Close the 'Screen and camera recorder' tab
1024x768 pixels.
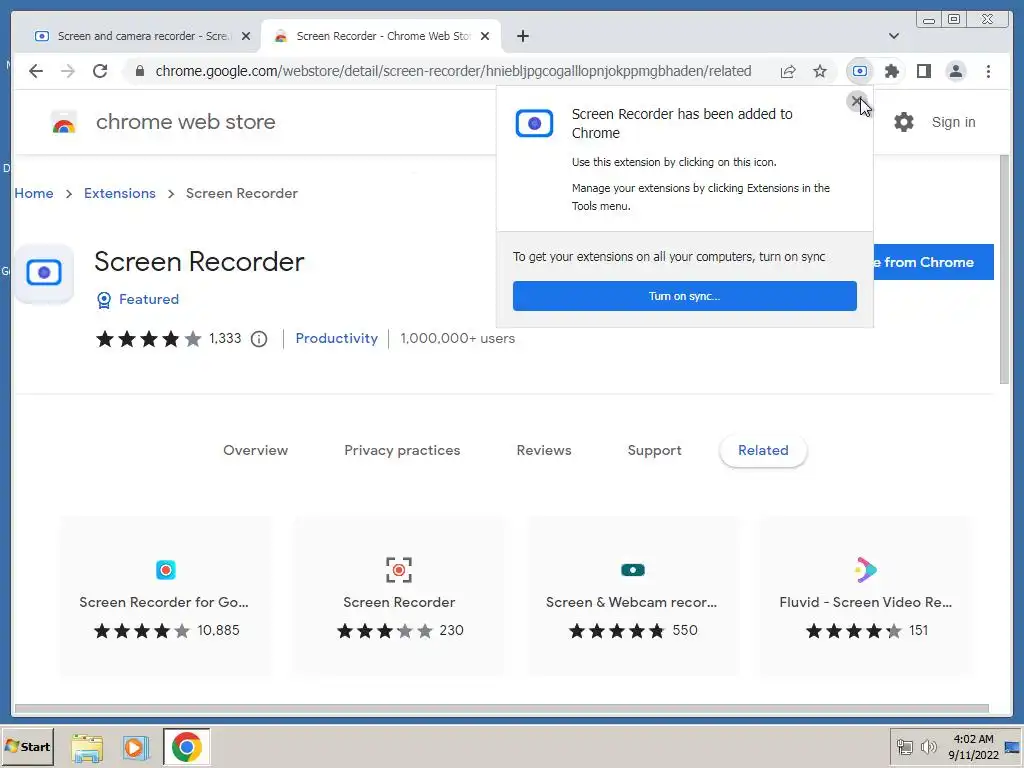pos(246,36)
